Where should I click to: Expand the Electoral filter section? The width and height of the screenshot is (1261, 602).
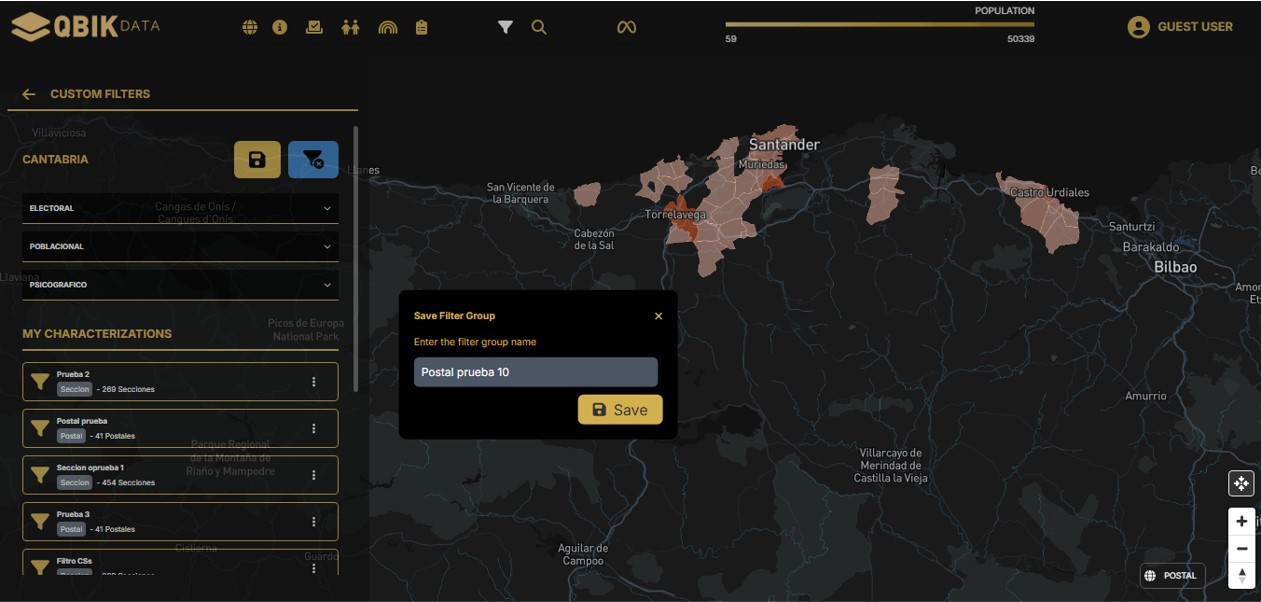click(x=180, y=208)
